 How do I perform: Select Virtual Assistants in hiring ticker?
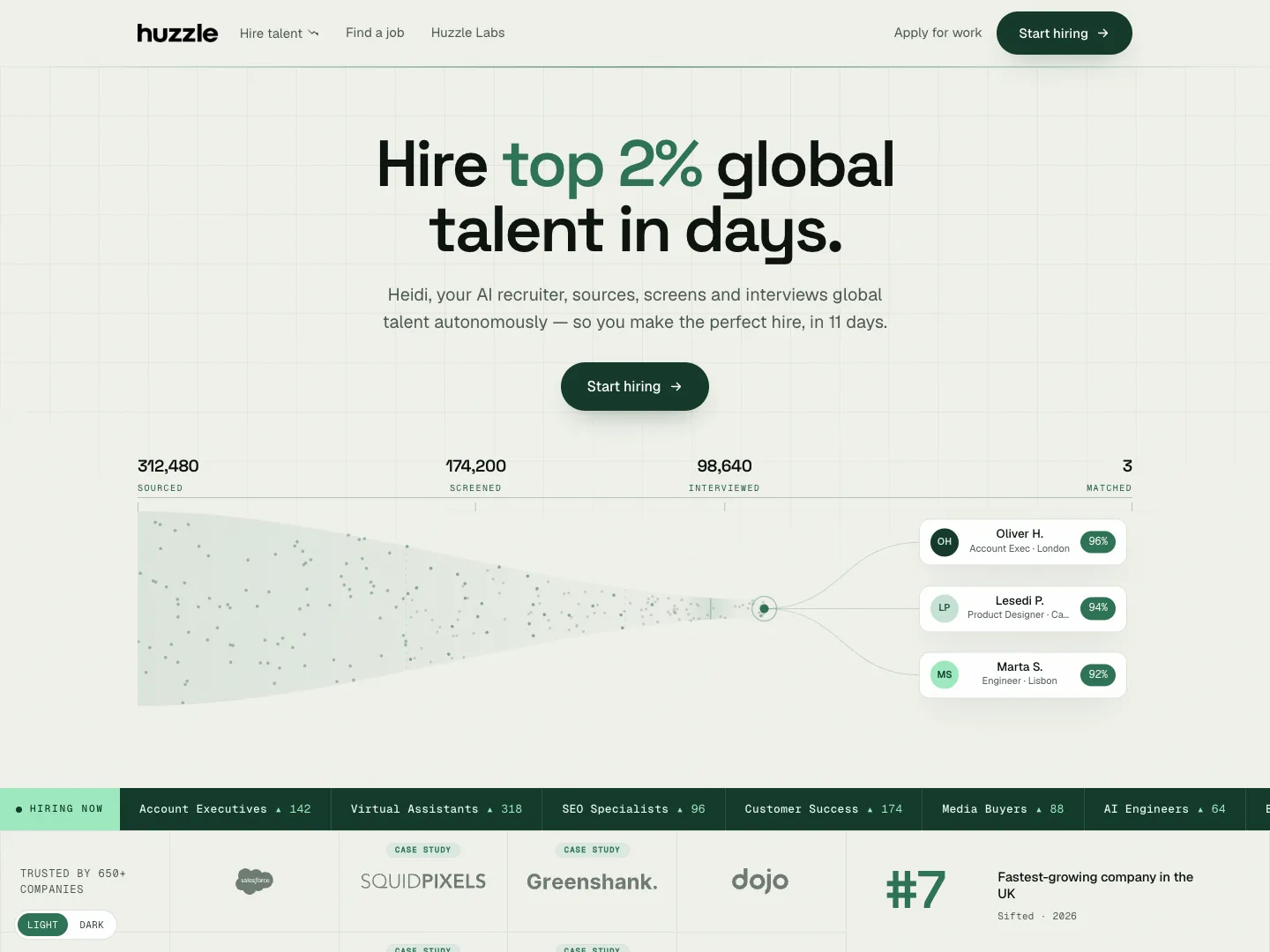click(437, 809)
